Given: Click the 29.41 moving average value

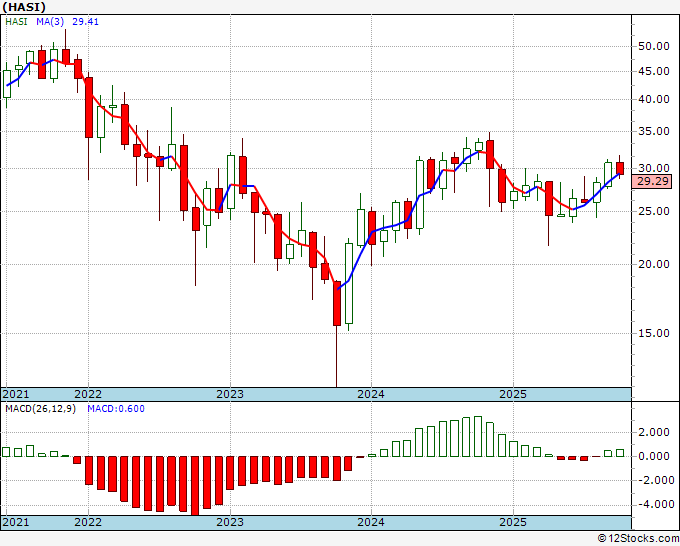Looking at the screenshot, I should 85,21.
